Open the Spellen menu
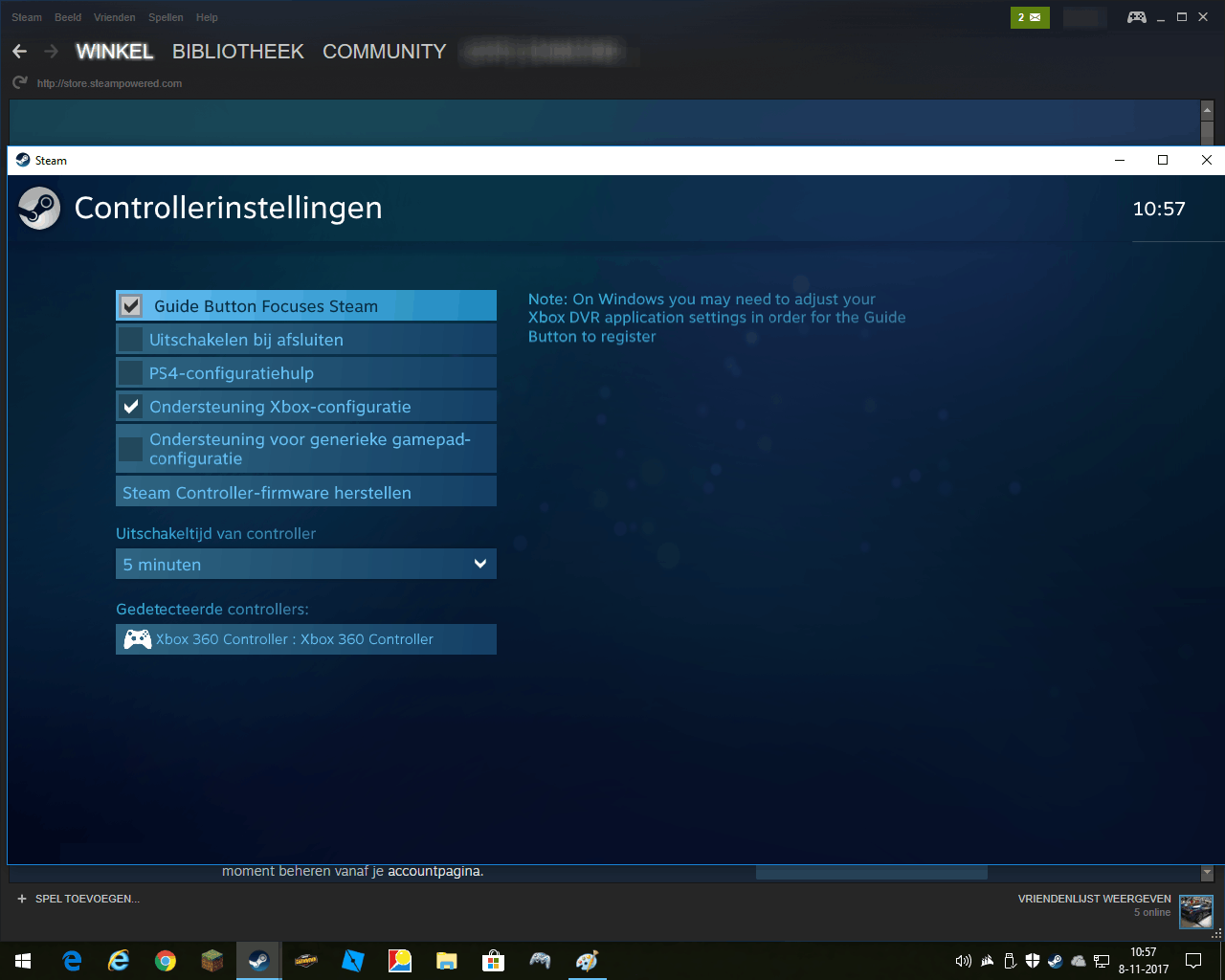Viewport: 1225px width, 980px height. [x=166, y=17]
